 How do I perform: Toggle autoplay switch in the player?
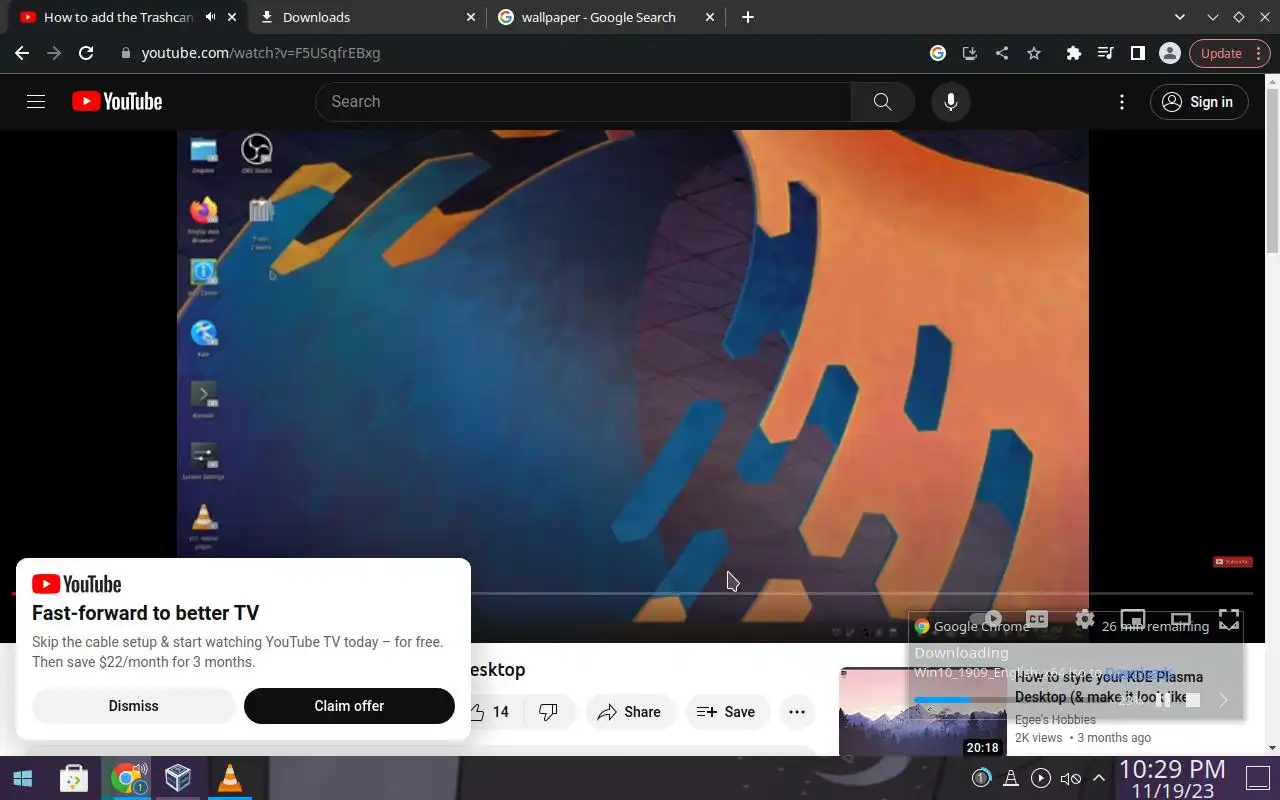987,619
